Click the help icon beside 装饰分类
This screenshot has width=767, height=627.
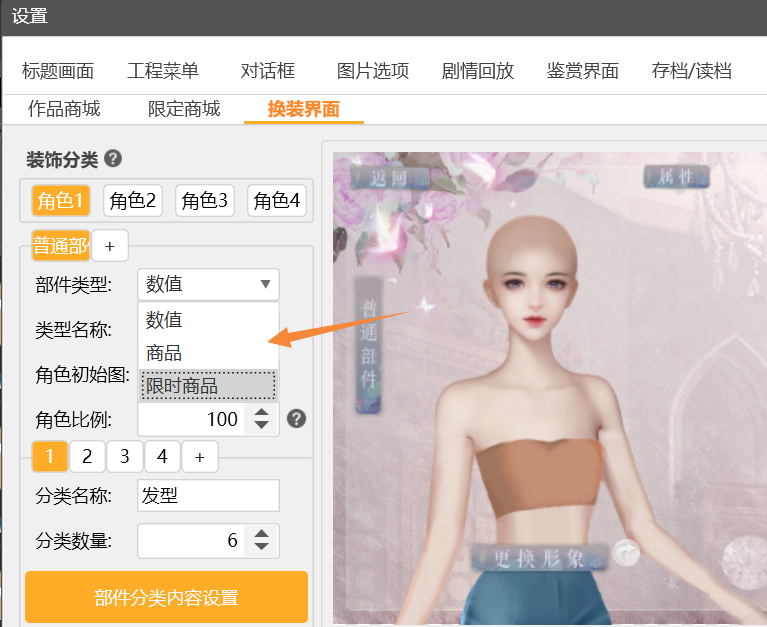click(x=113, y=159)
